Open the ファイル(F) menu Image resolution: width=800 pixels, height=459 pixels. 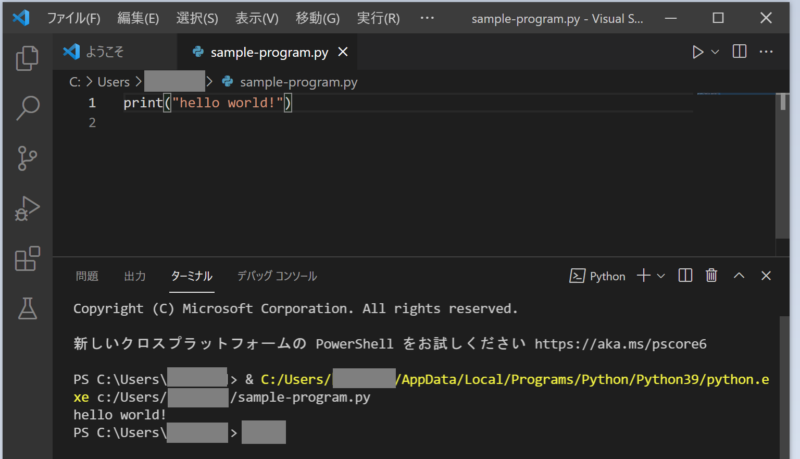(x=73, y=18)
